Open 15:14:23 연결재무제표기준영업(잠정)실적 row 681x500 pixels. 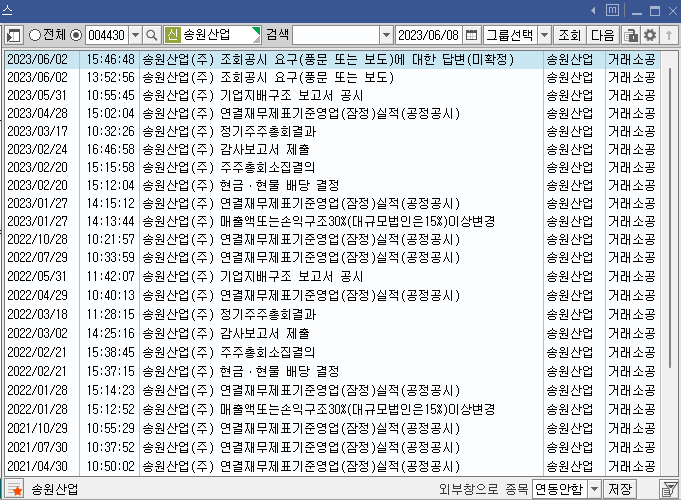[332, 391]
